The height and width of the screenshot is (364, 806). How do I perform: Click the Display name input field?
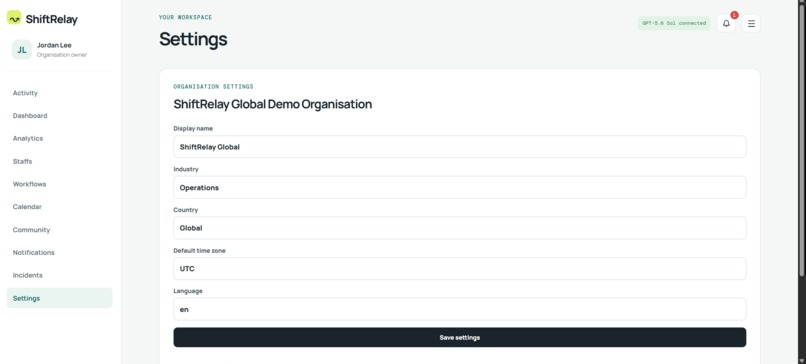(460, 147)
